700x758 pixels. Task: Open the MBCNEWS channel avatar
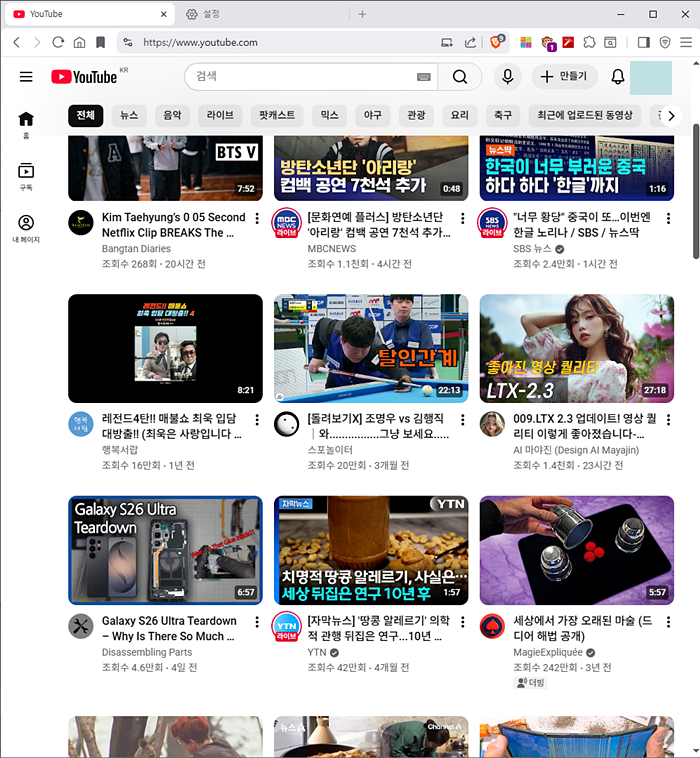287,223
